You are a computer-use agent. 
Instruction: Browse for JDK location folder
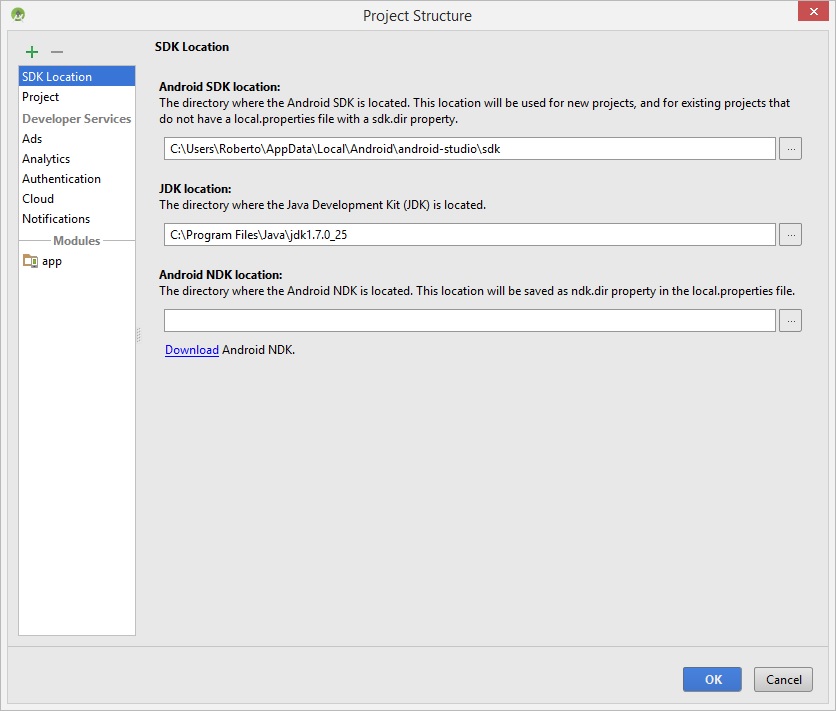[790, 234]
